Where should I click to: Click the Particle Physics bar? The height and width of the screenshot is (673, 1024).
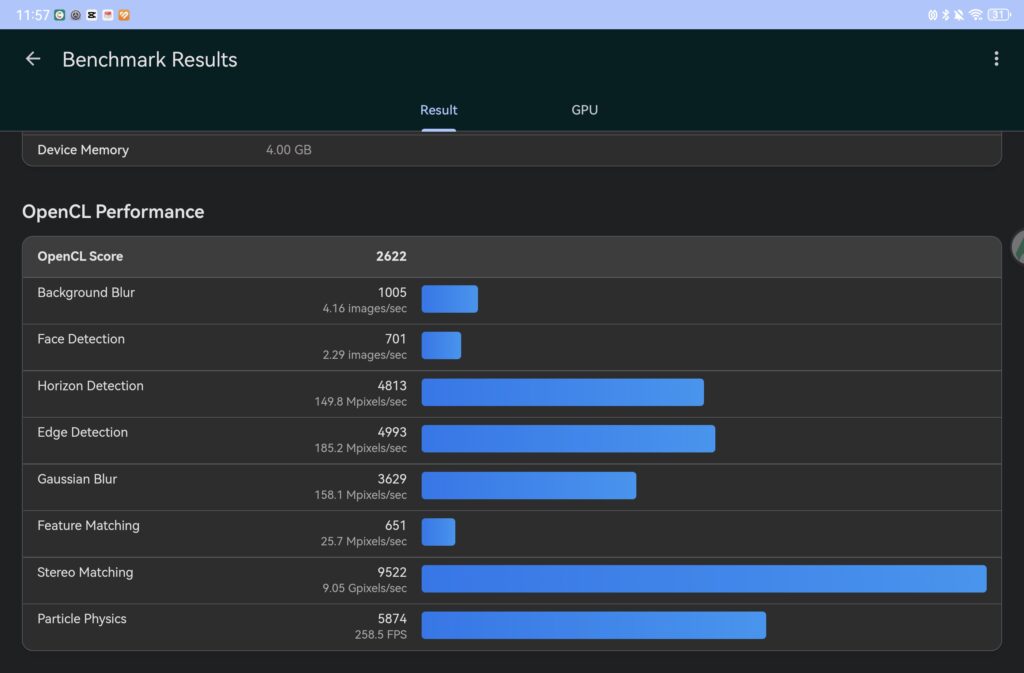pyautogui.click(x=594, y=625)
